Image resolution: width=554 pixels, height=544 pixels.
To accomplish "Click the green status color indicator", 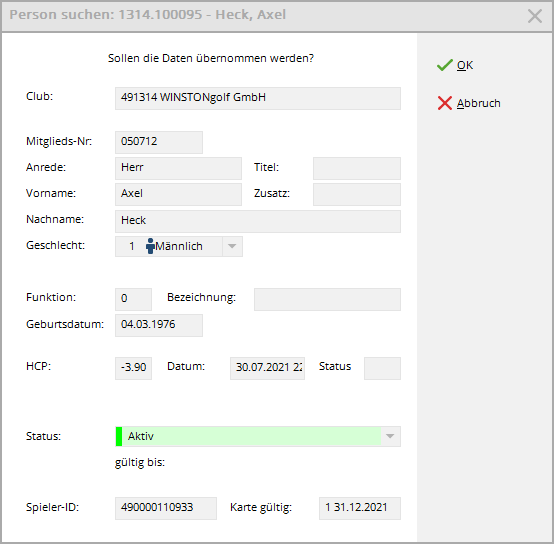I will point(119,436).
